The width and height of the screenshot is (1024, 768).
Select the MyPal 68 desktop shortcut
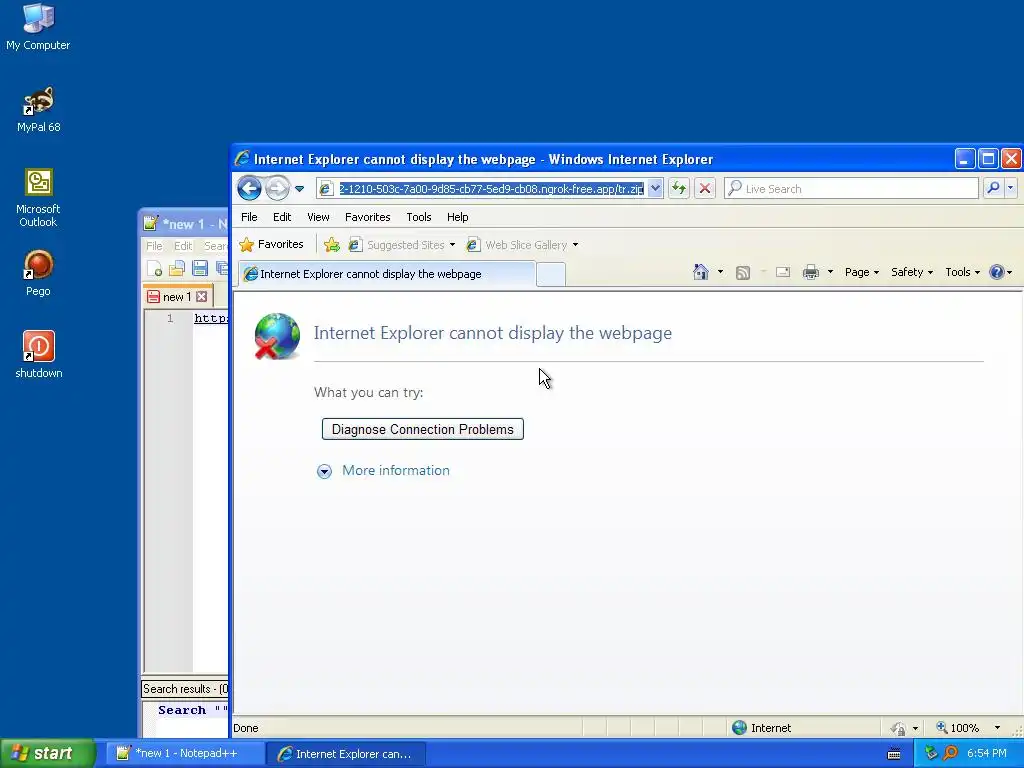pos(39,109)
